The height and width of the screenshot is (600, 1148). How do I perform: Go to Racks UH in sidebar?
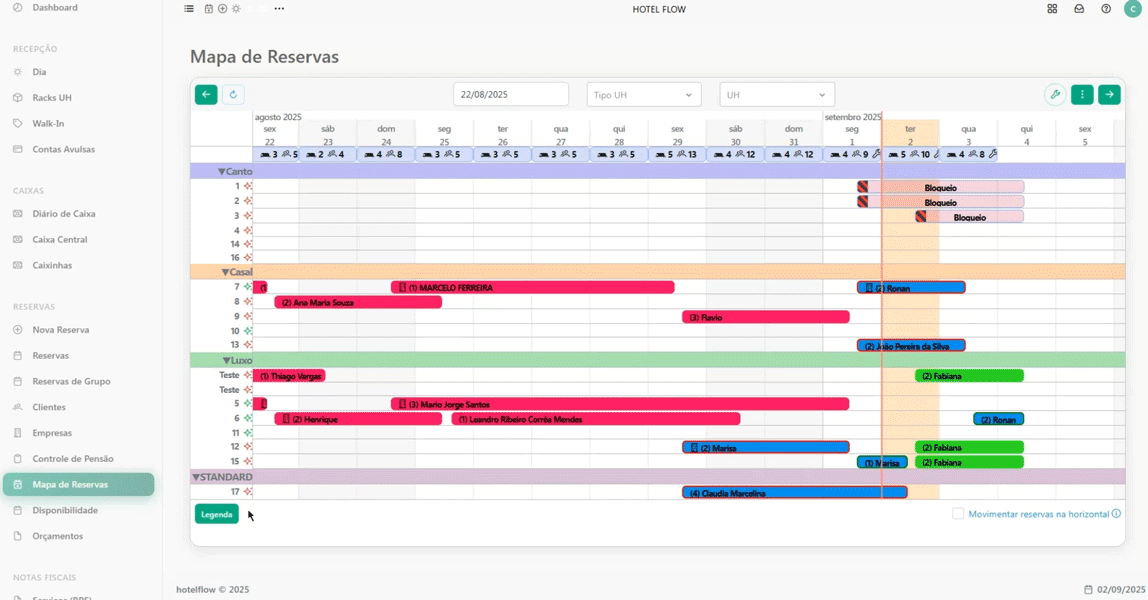point(51,97)
